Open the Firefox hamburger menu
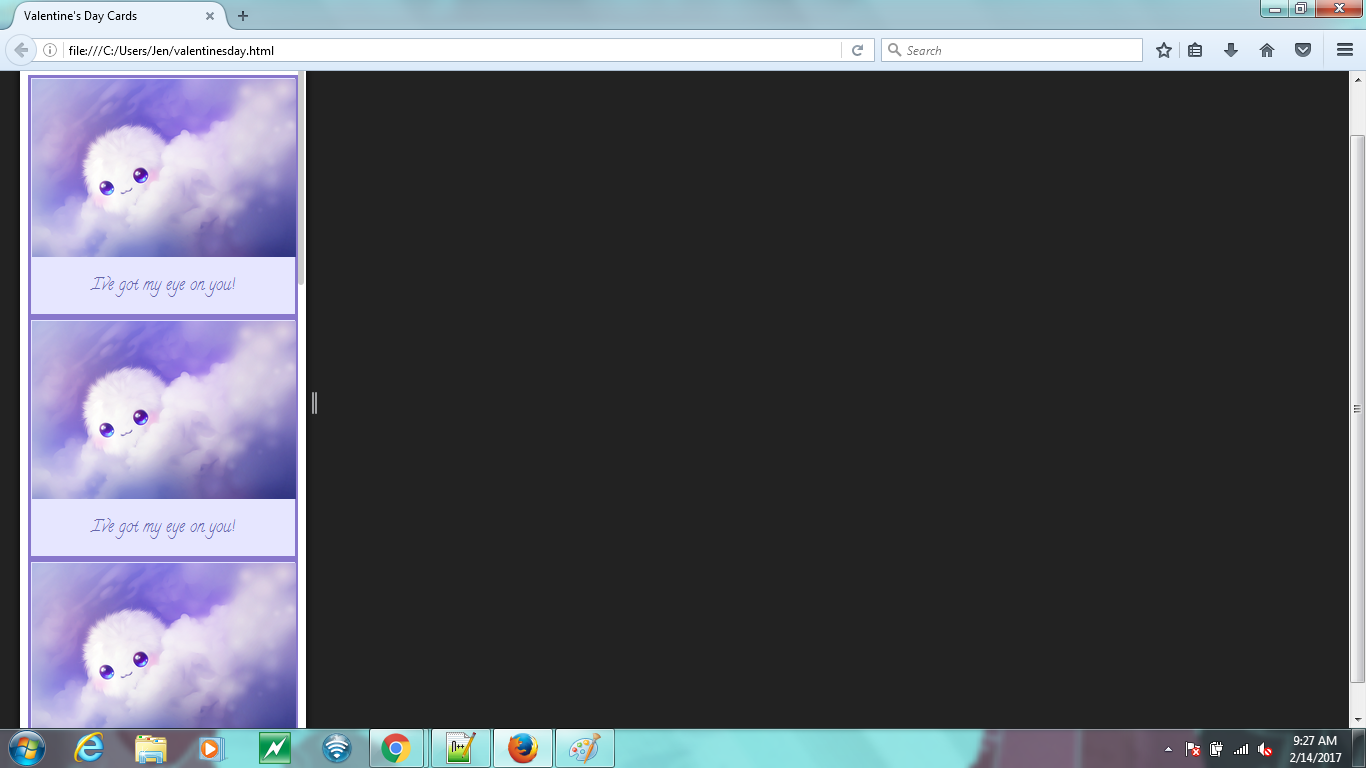The height and width of the screenshot is (768, 1366). click(x=1345, y=50)
